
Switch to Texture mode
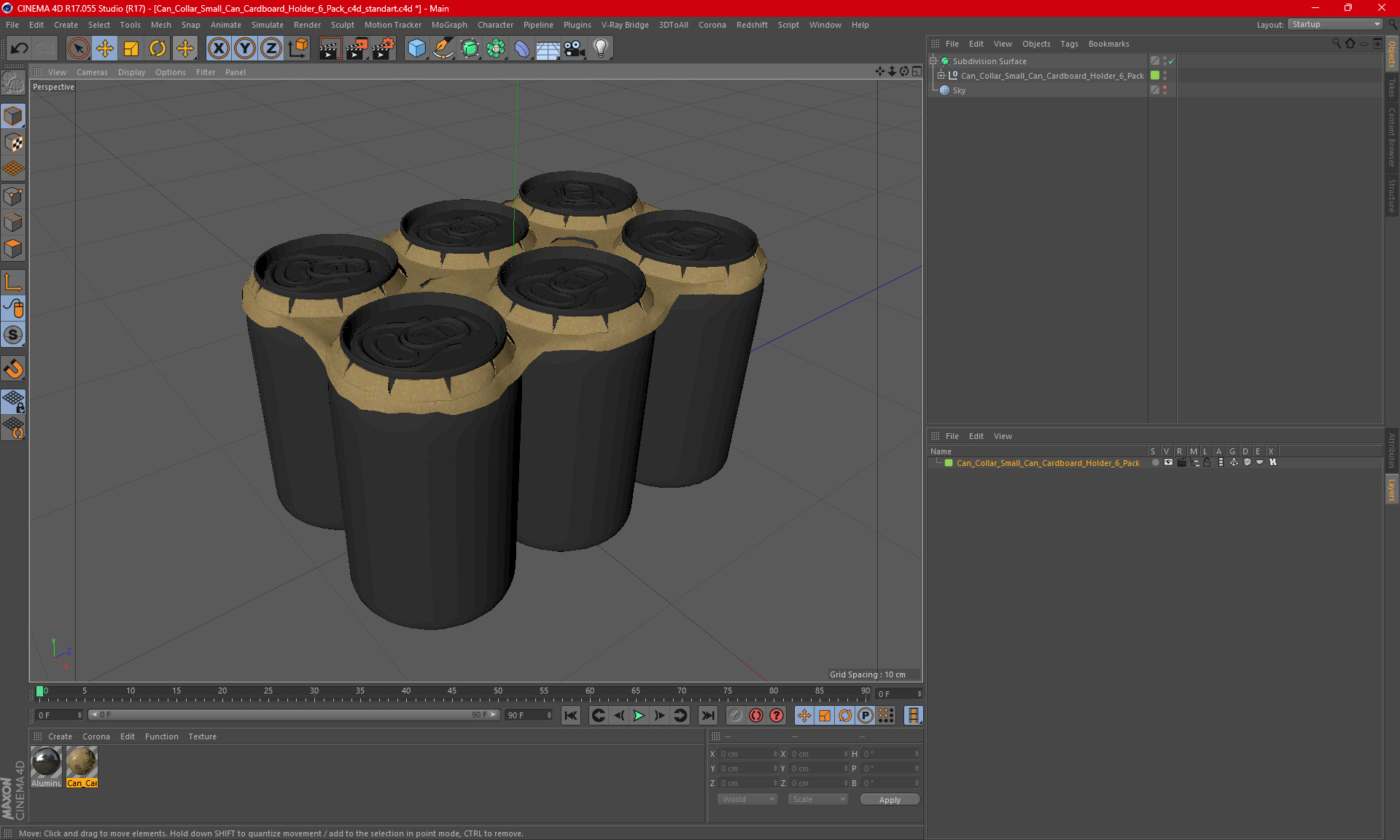[x=13, y=143]
